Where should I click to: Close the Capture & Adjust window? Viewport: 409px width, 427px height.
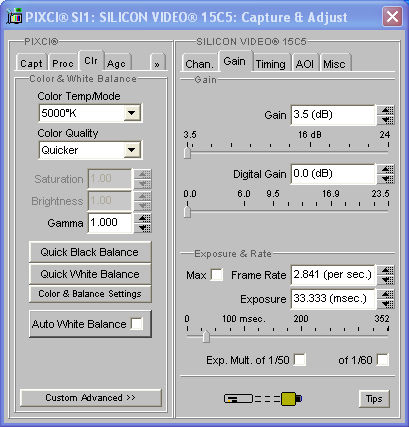[392, 16]
